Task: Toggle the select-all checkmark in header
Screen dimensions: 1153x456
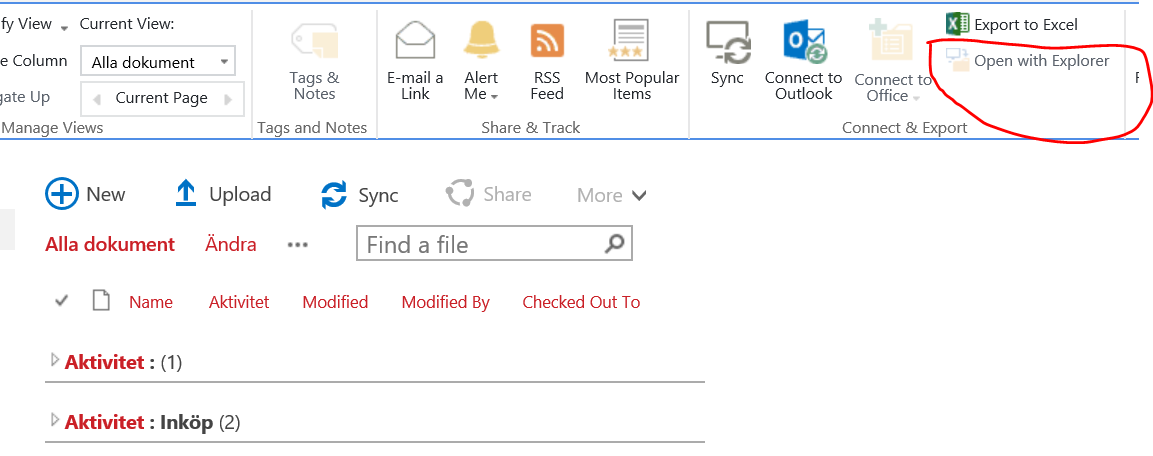Action: point(62,301)
